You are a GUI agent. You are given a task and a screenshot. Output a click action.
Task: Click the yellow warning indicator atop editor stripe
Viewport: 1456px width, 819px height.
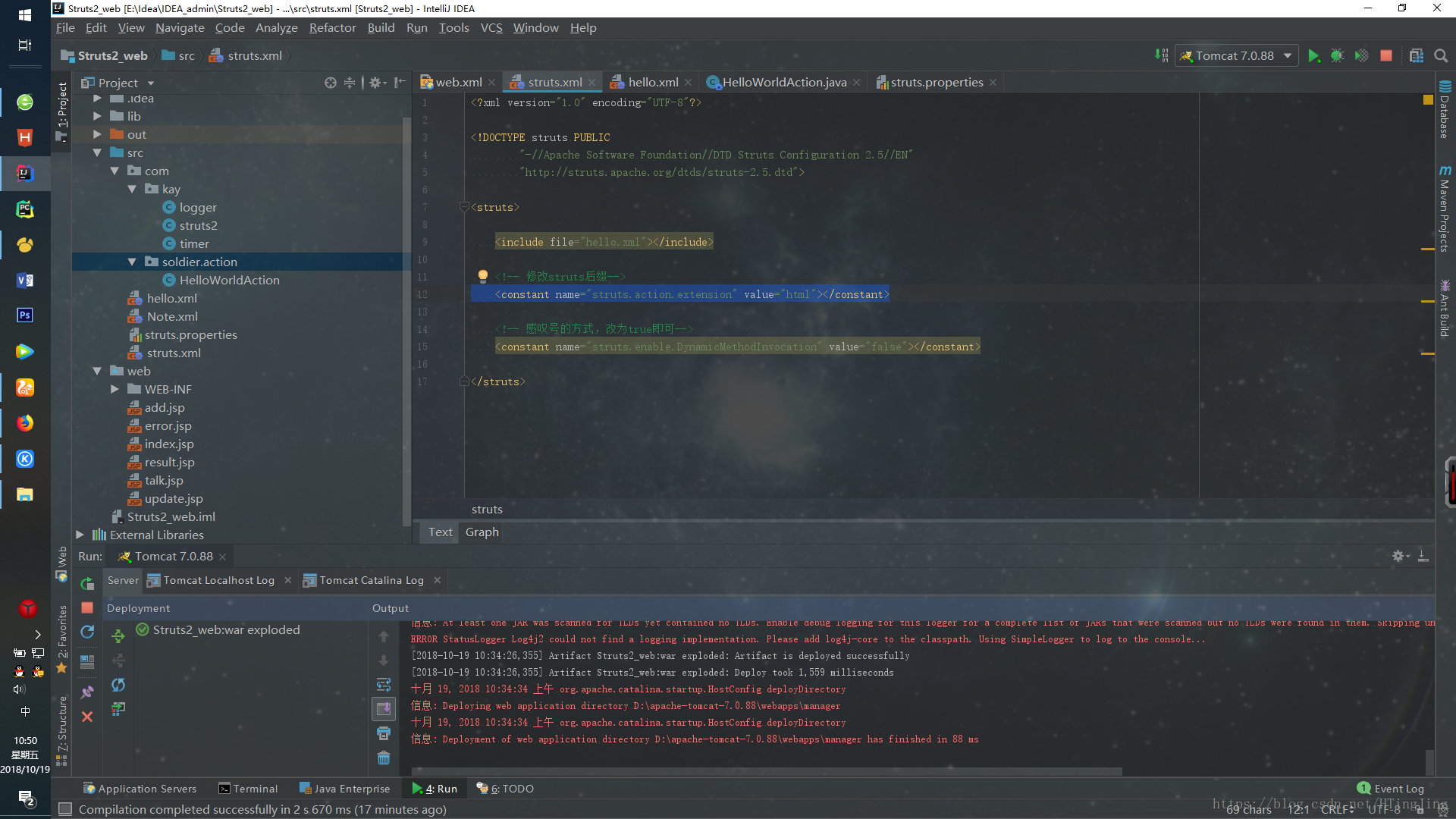[x=1428, y=100]
